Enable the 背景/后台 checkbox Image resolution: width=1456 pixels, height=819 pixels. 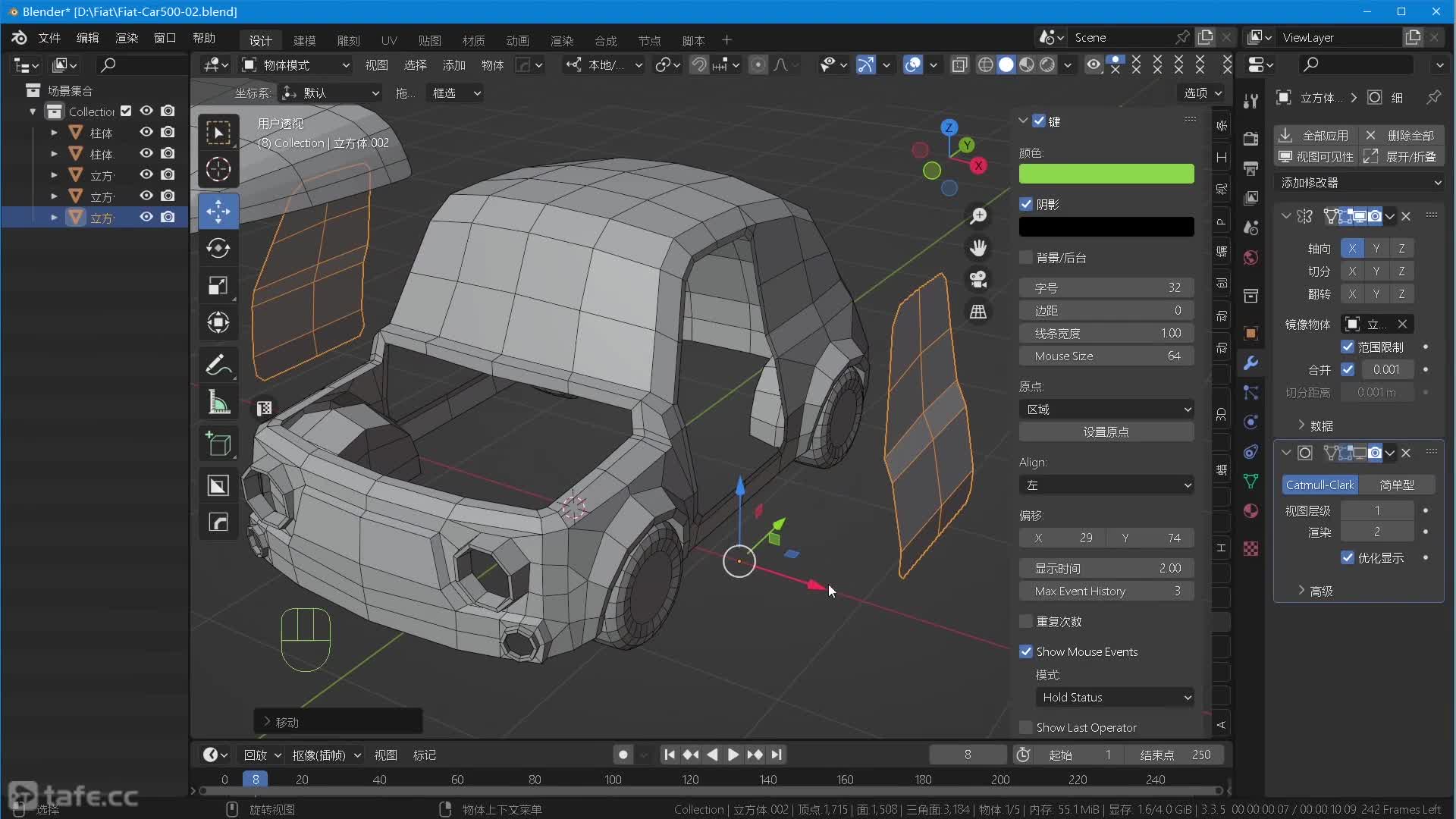[1026, 257]
